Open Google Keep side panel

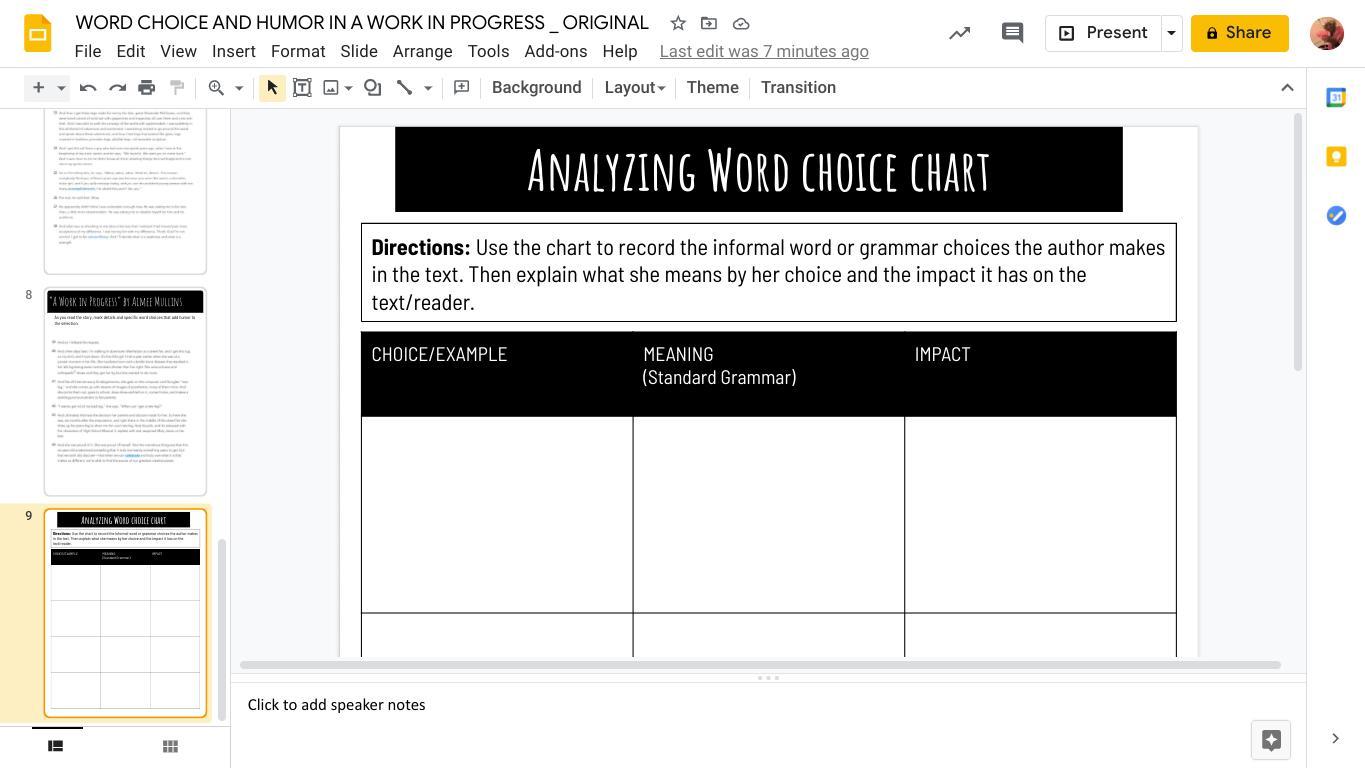[x=1336, y=156]
